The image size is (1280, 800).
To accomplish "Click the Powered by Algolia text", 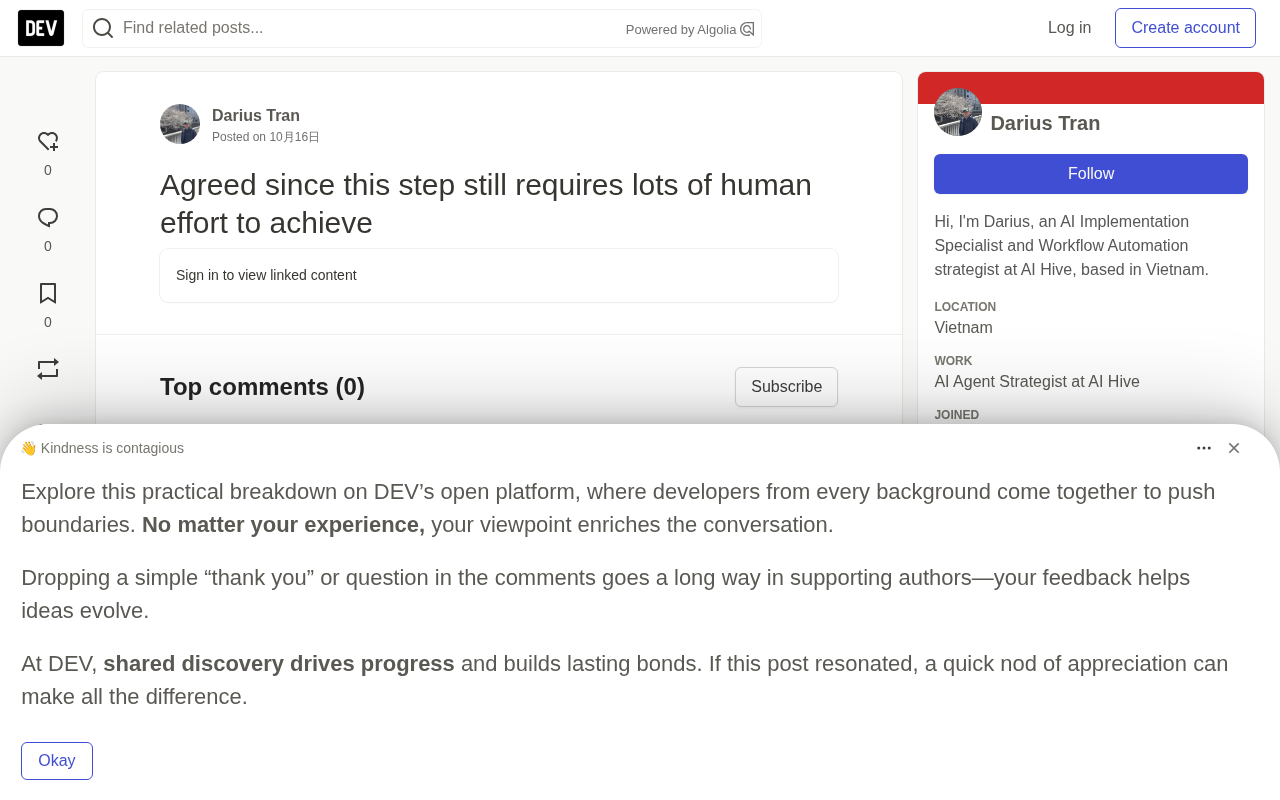I will (x=681, y=30).
